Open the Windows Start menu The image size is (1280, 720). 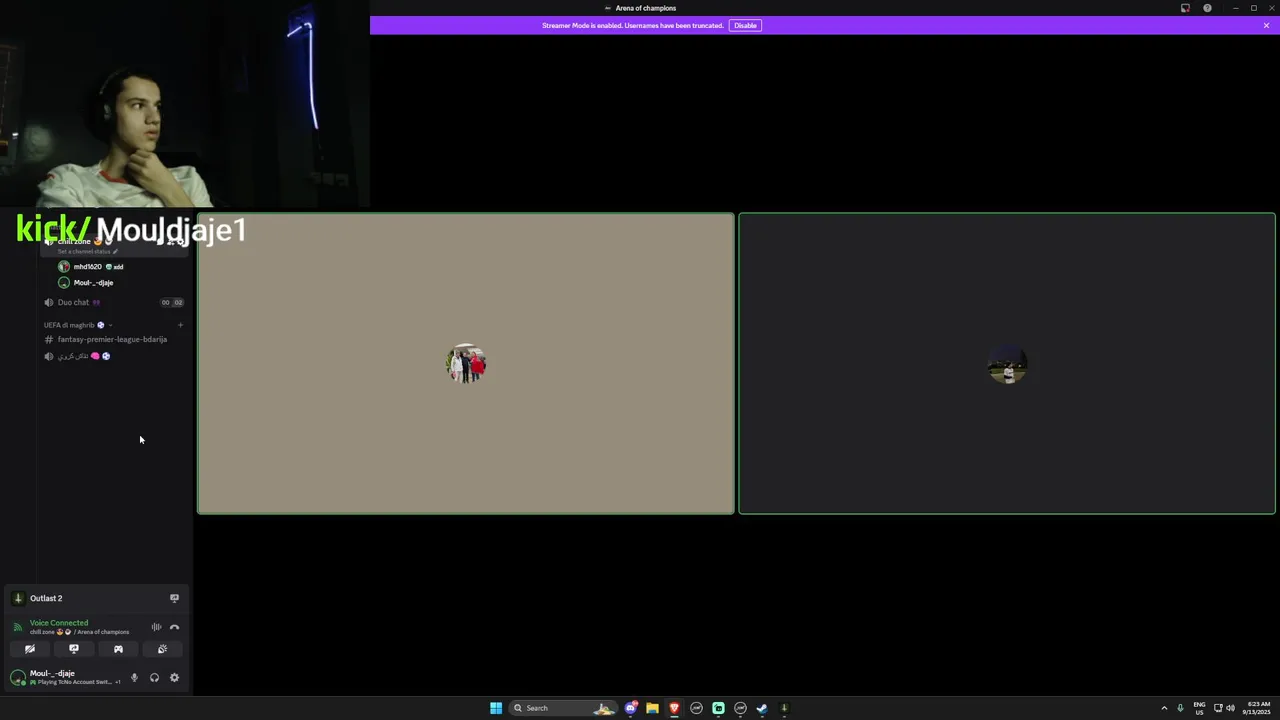coord(496,708)
